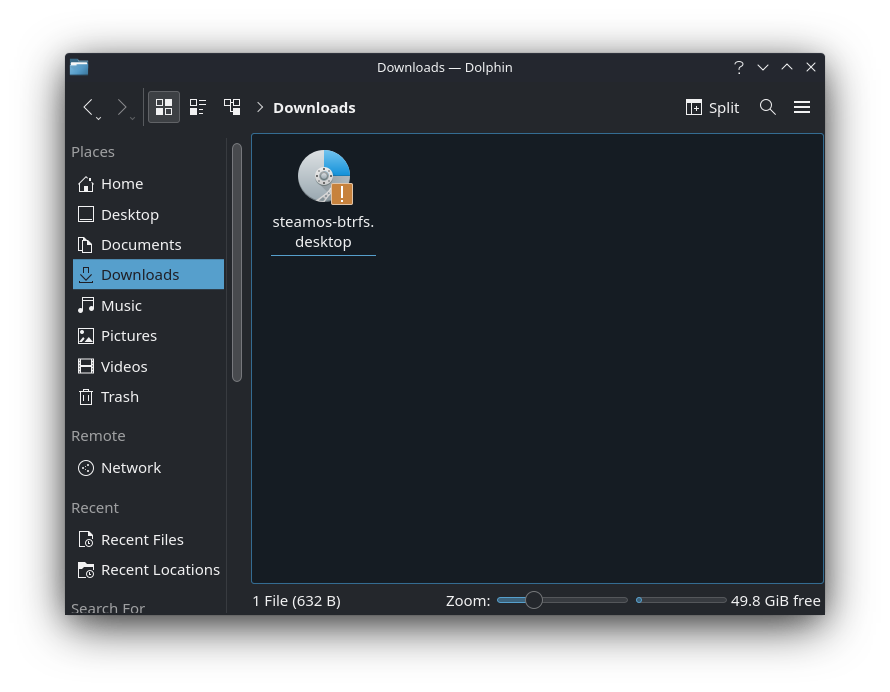Click the Downloads breadcrumb in location bar
890x692 pixels.
pos(314,108)
